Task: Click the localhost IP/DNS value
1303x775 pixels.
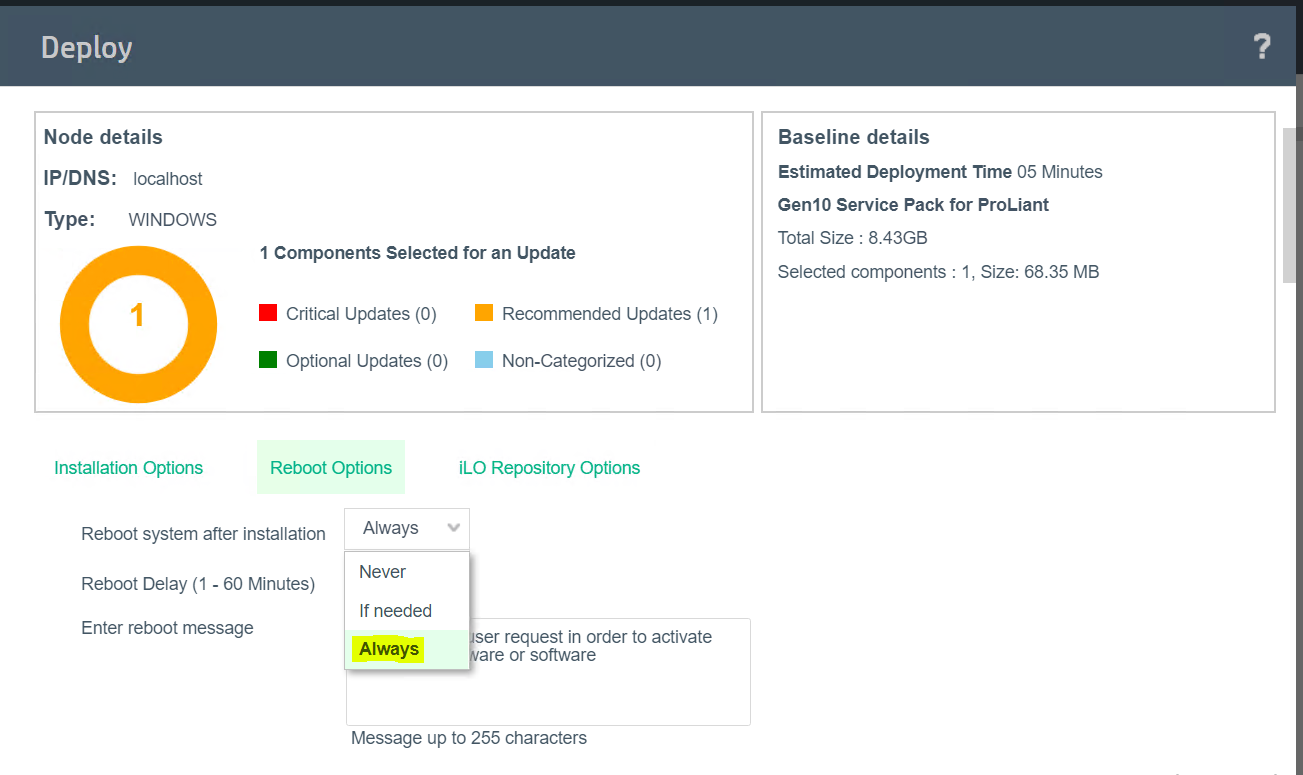Action: click(168, 179)
